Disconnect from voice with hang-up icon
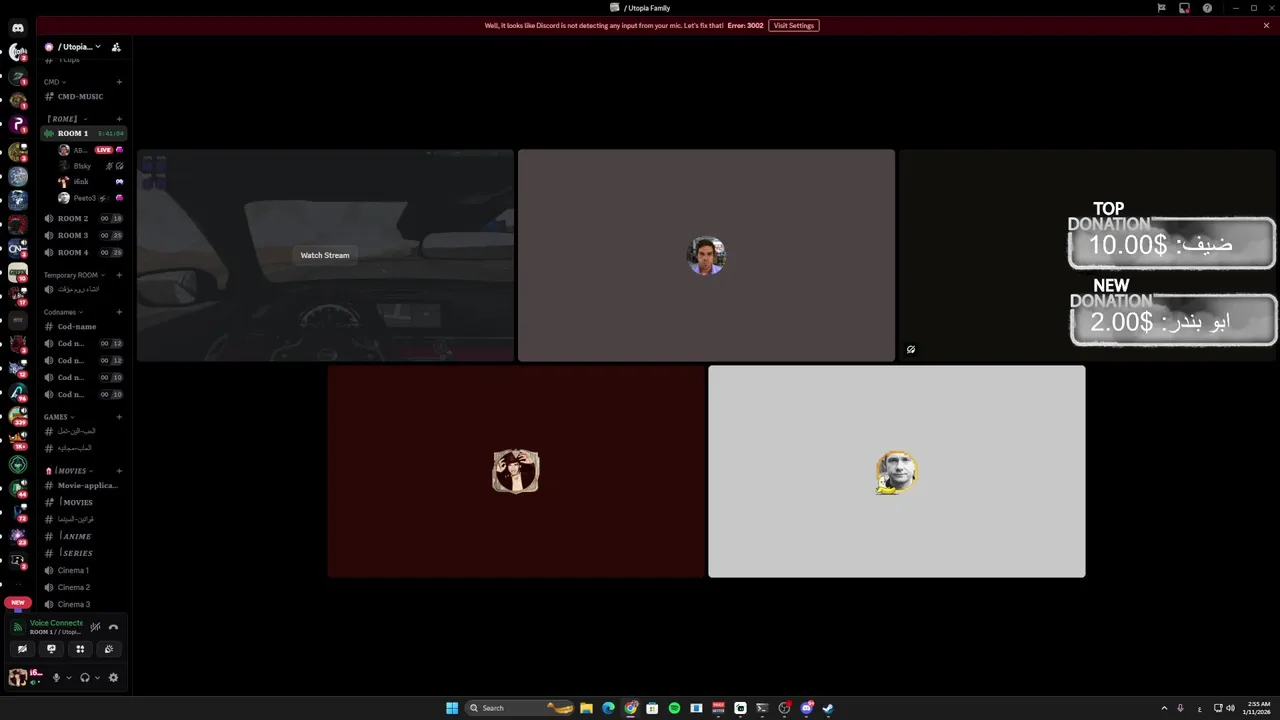This screenshot has width=1280, height=720. point(113,627)
